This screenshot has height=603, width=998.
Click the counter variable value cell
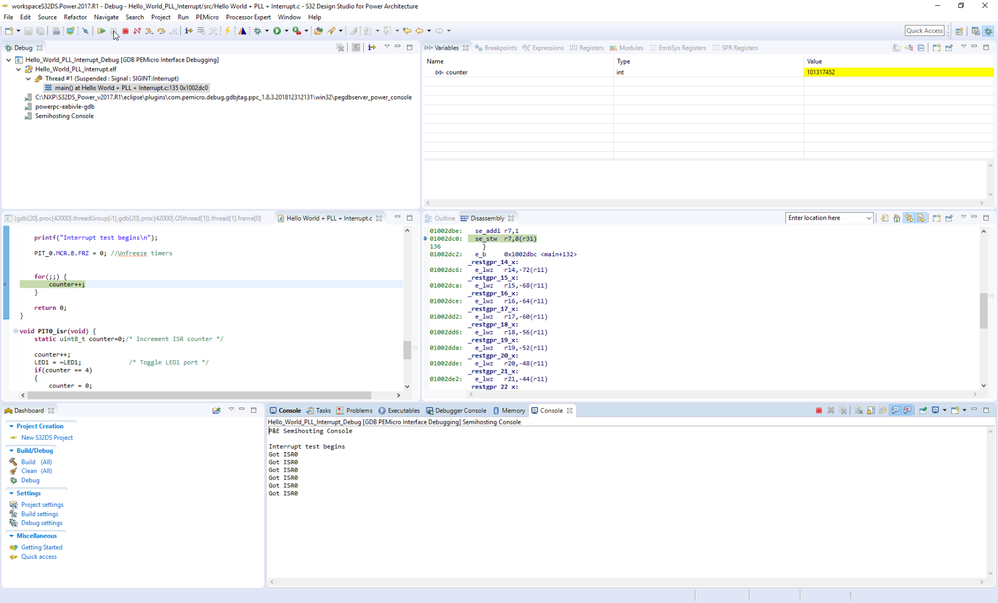(899, 72)
